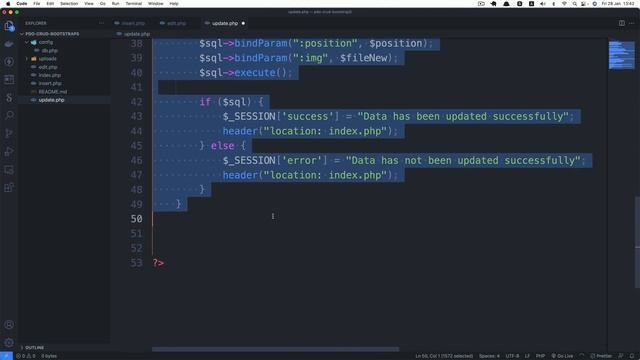Viewport: 640px width, 360px height.
Task: Open the Explorer view in activity bar
Action: coord(9,26)
